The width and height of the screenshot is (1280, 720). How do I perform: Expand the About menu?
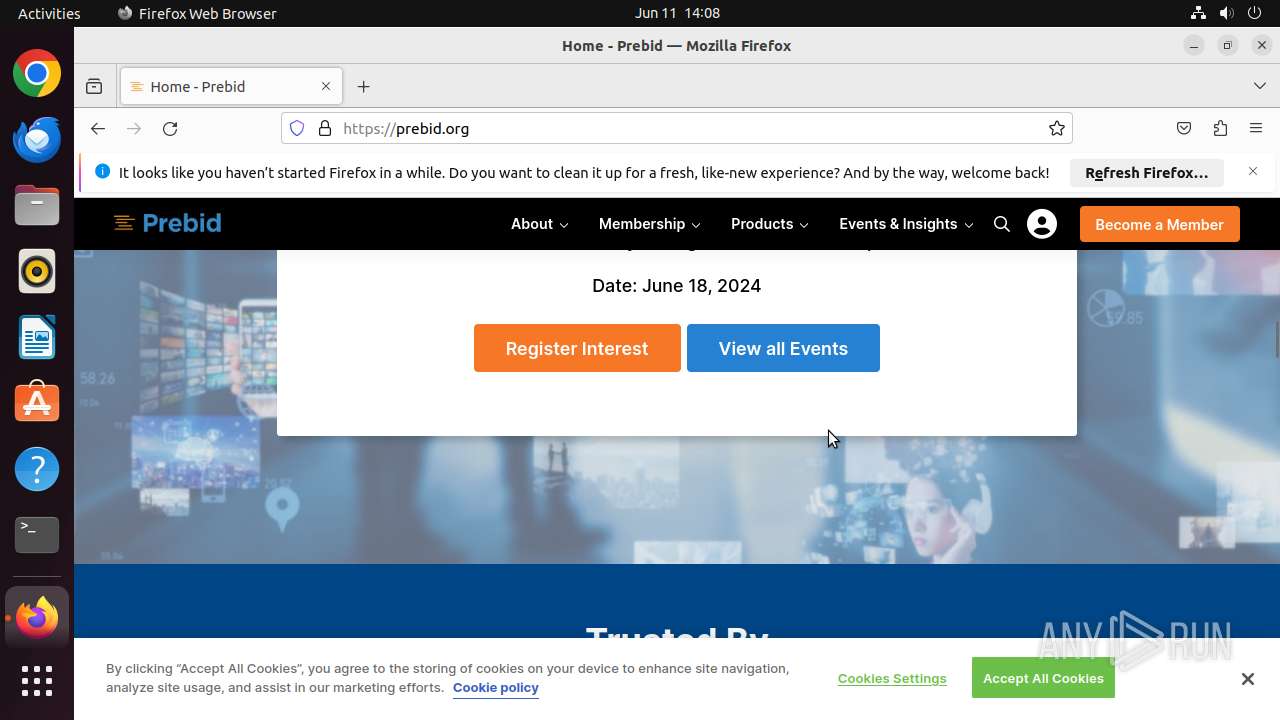coord(540,224)
